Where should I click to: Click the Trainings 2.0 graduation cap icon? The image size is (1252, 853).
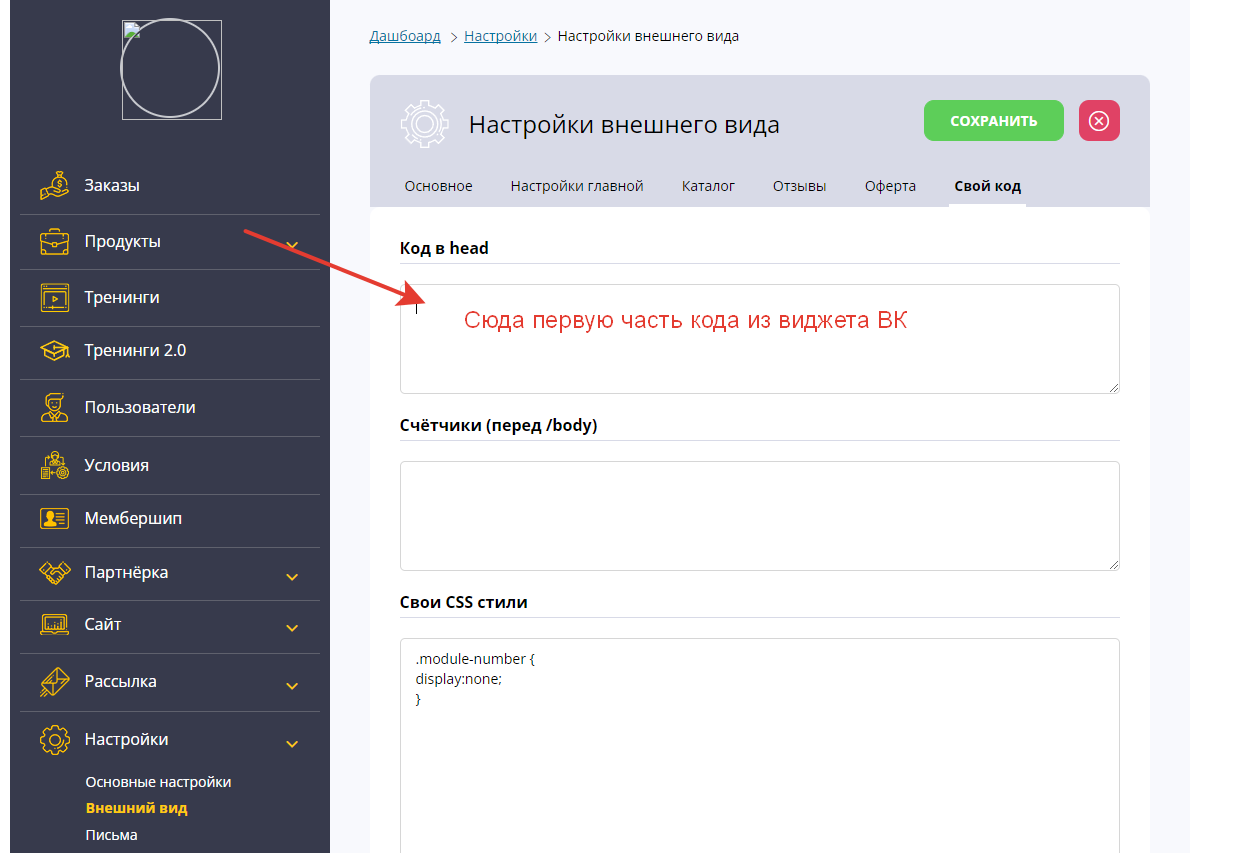[54, 351]
